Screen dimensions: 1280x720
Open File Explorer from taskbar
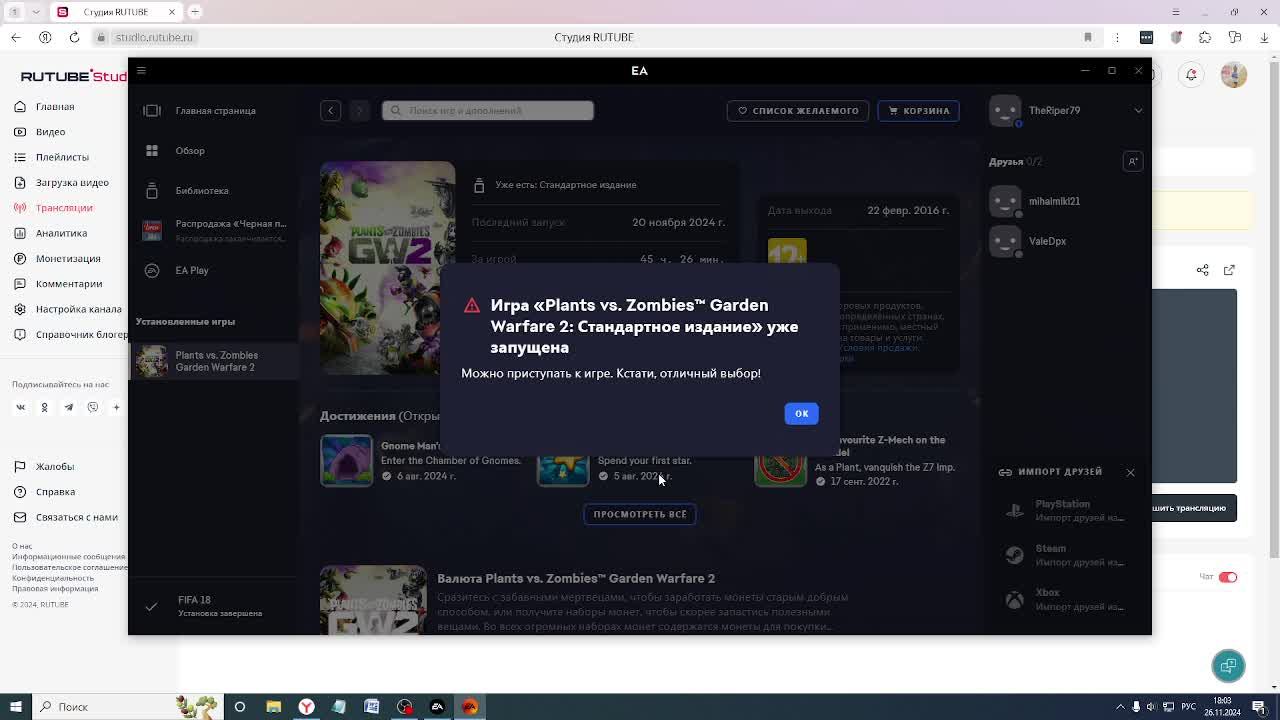pos(273,707)
